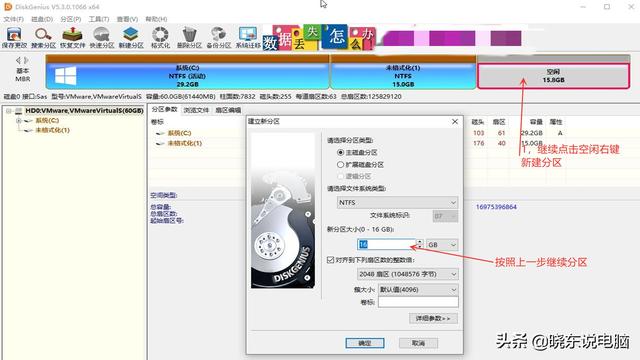Select the 扩展磁盘分区 extended partition radio
640x360 pixels.
[340, 164]
